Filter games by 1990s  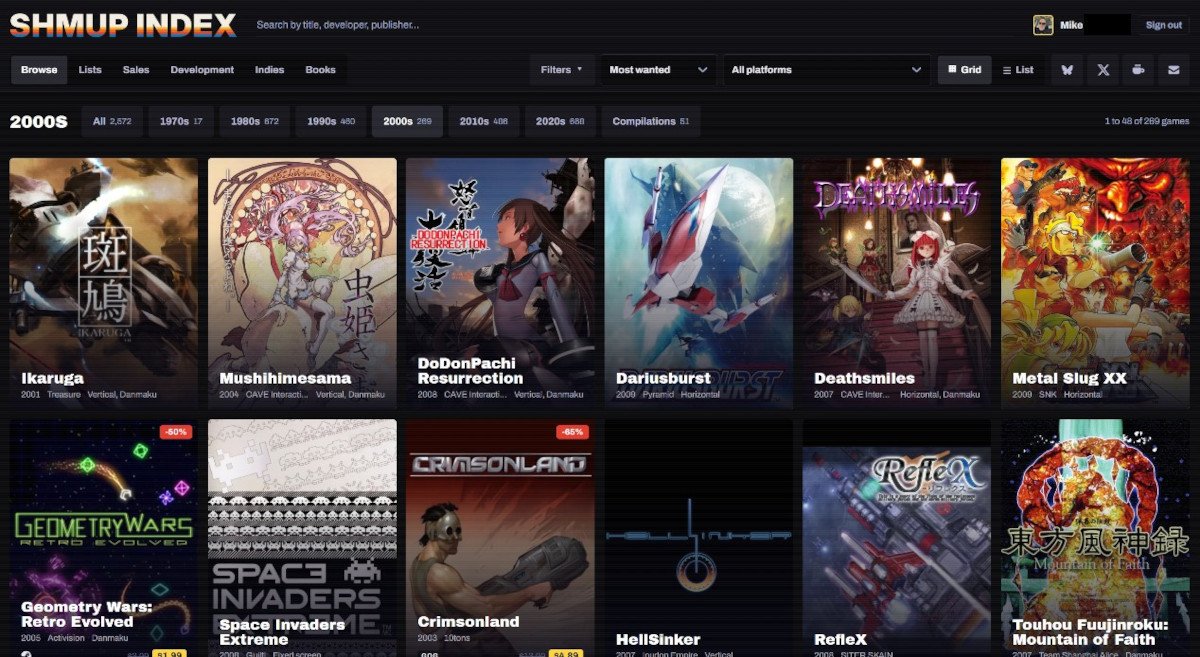click(x=331, y=121)
